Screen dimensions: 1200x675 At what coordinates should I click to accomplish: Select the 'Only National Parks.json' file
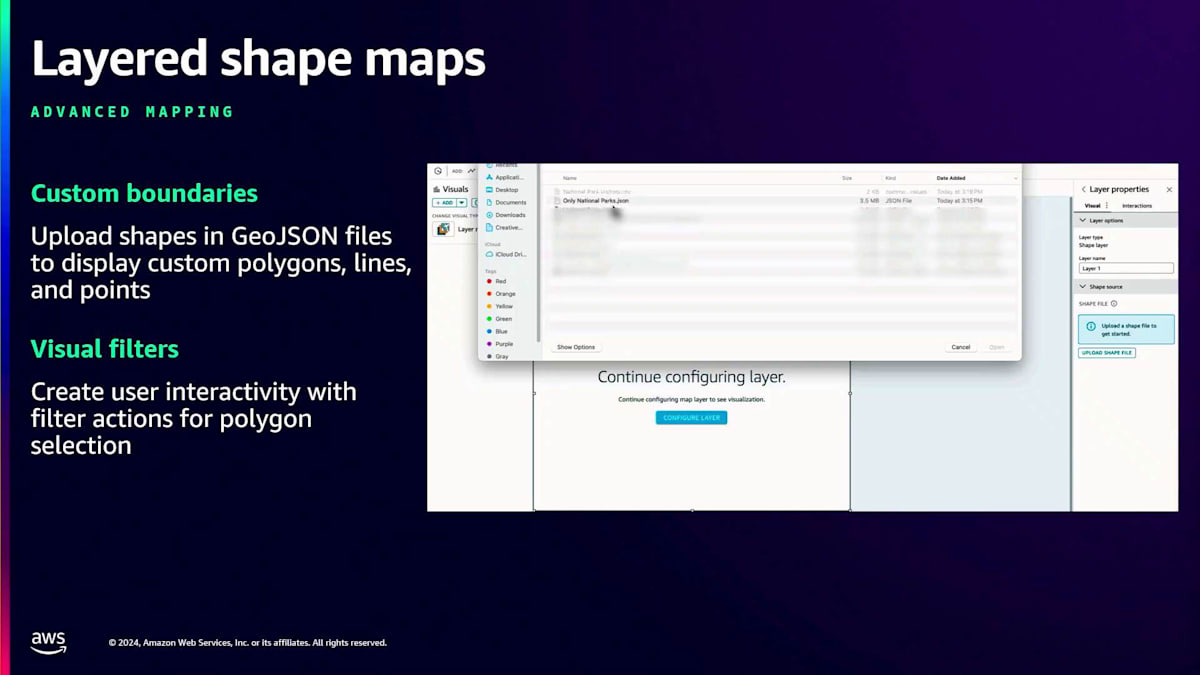(x=596, y=201)
